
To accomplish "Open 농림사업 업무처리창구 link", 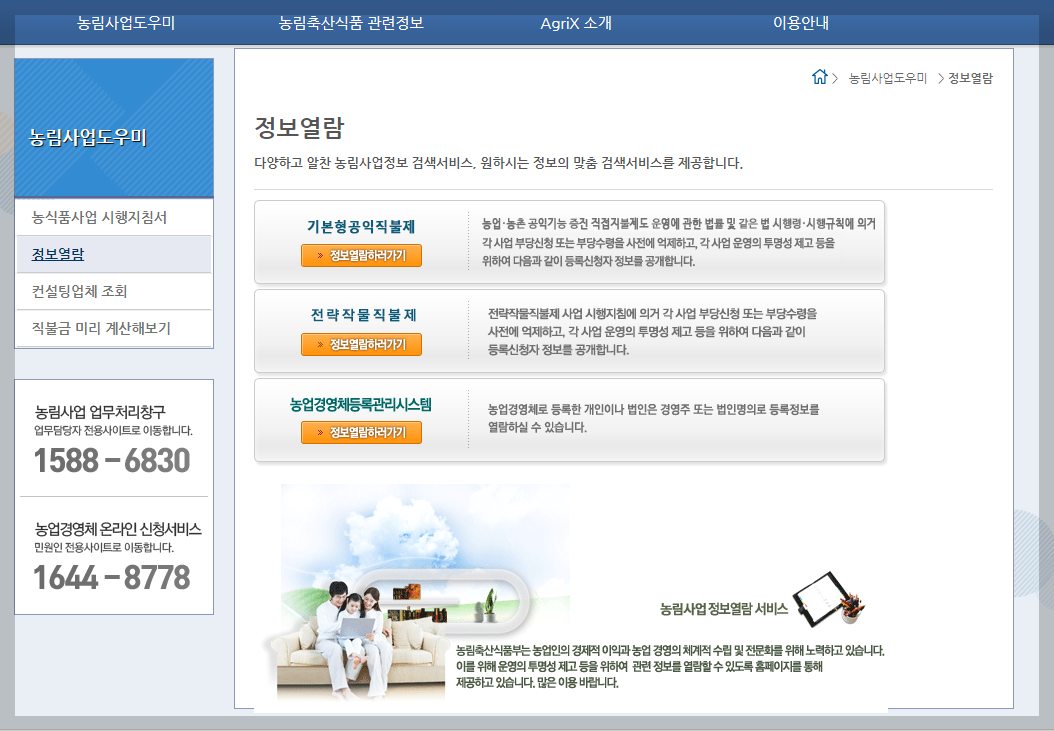I will pyautogui.click(x=100, y=412).
